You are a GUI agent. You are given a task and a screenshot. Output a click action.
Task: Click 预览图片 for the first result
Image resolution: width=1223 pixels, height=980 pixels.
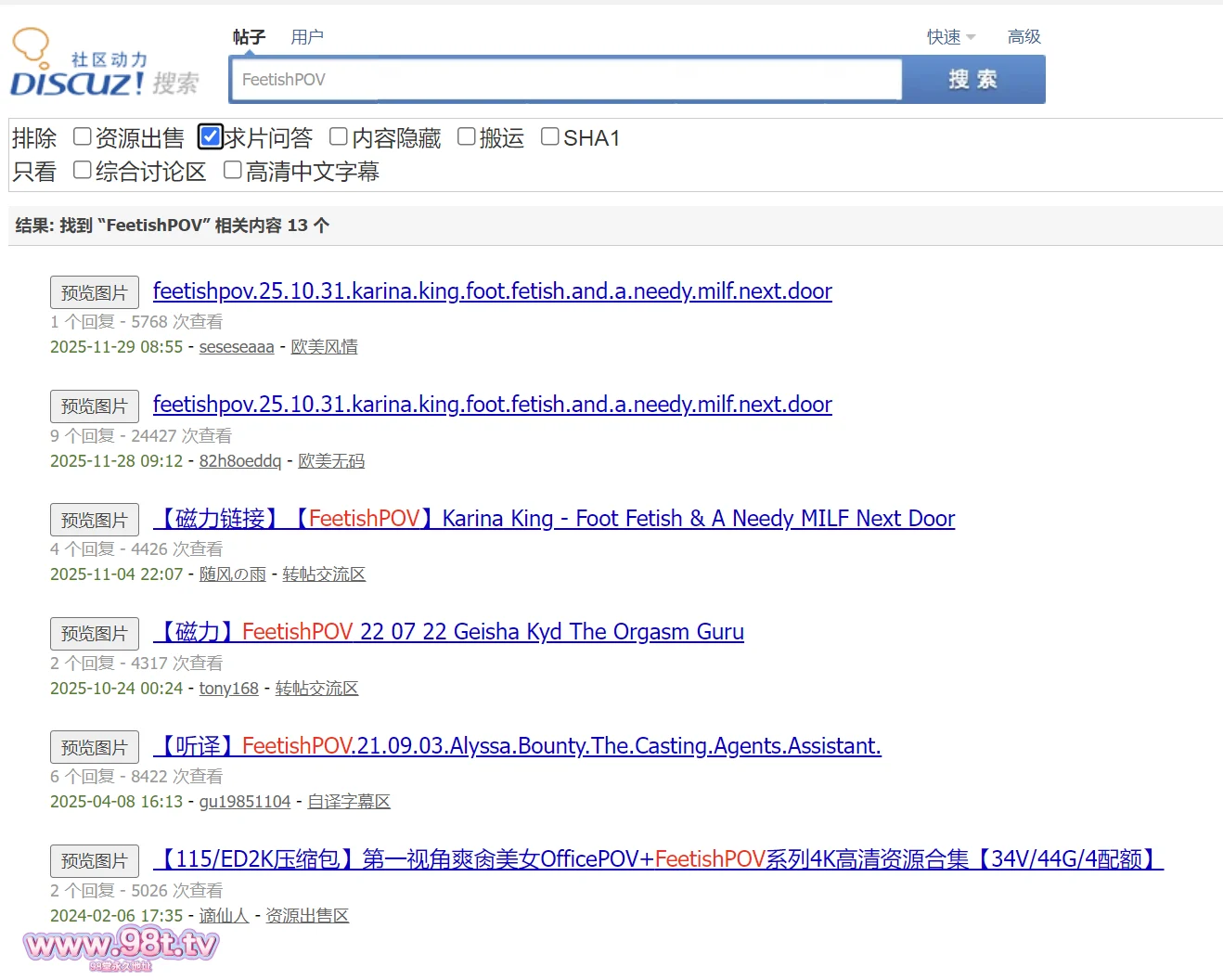(95, 292)
